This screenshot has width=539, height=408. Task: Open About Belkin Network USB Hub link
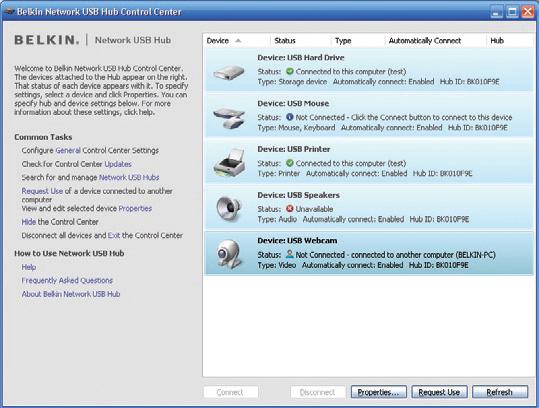pos(71,294)
